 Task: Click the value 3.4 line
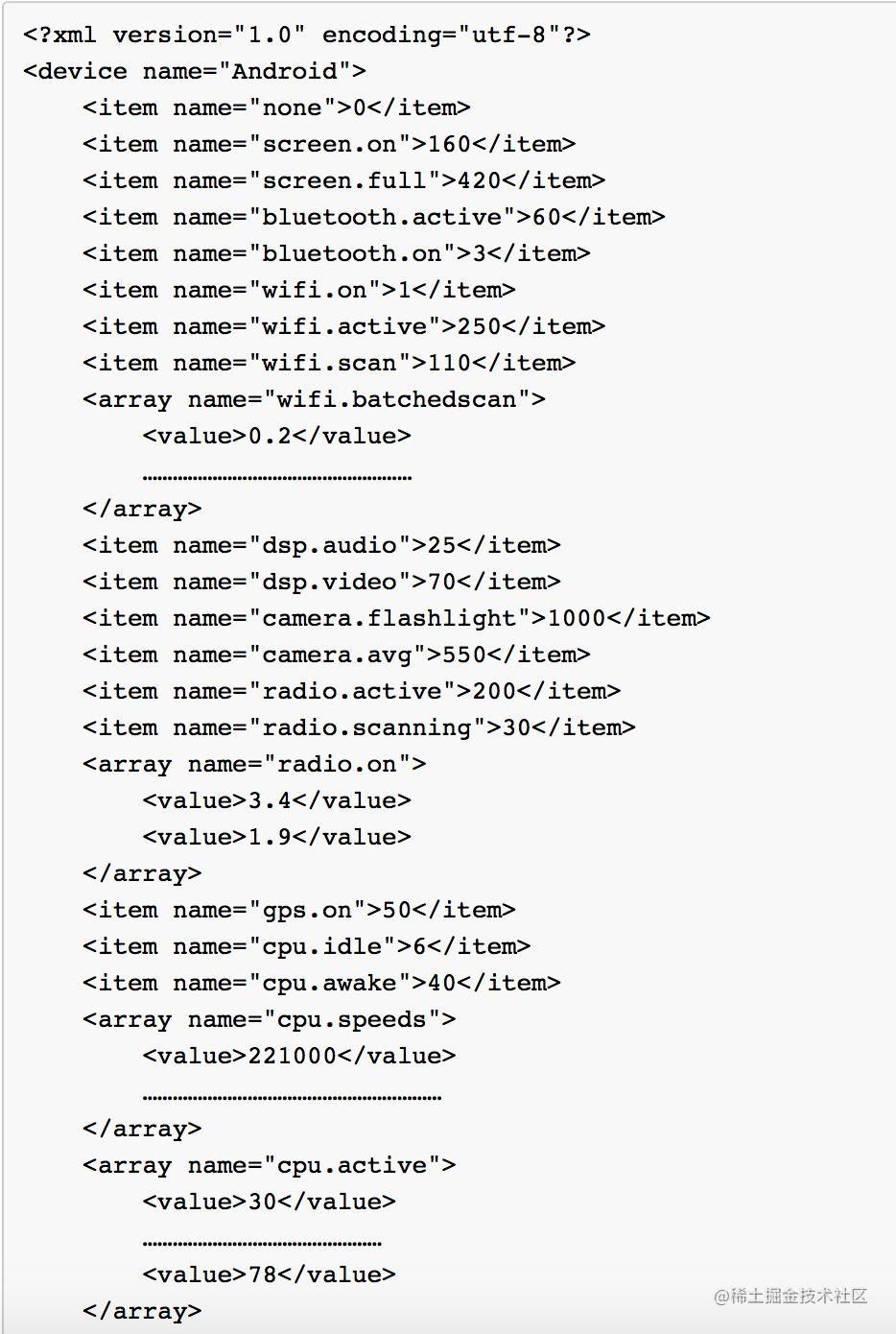(277, 800)
